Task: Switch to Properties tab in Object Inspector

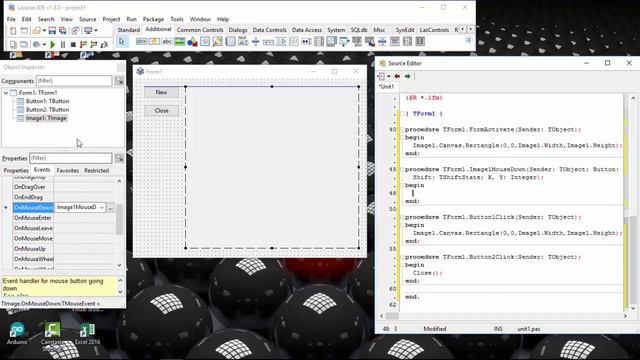Action: 16,171
